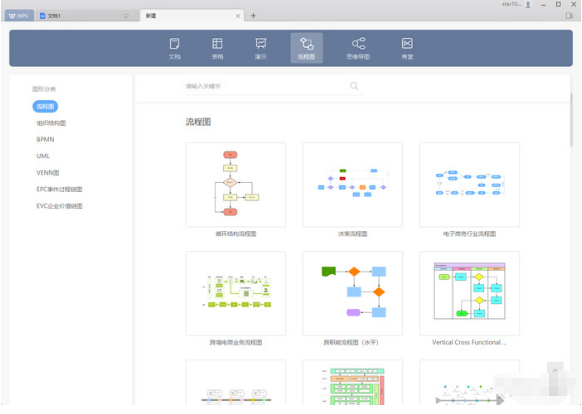Click the vertical scrollbar on the right

tap(572, 120)
